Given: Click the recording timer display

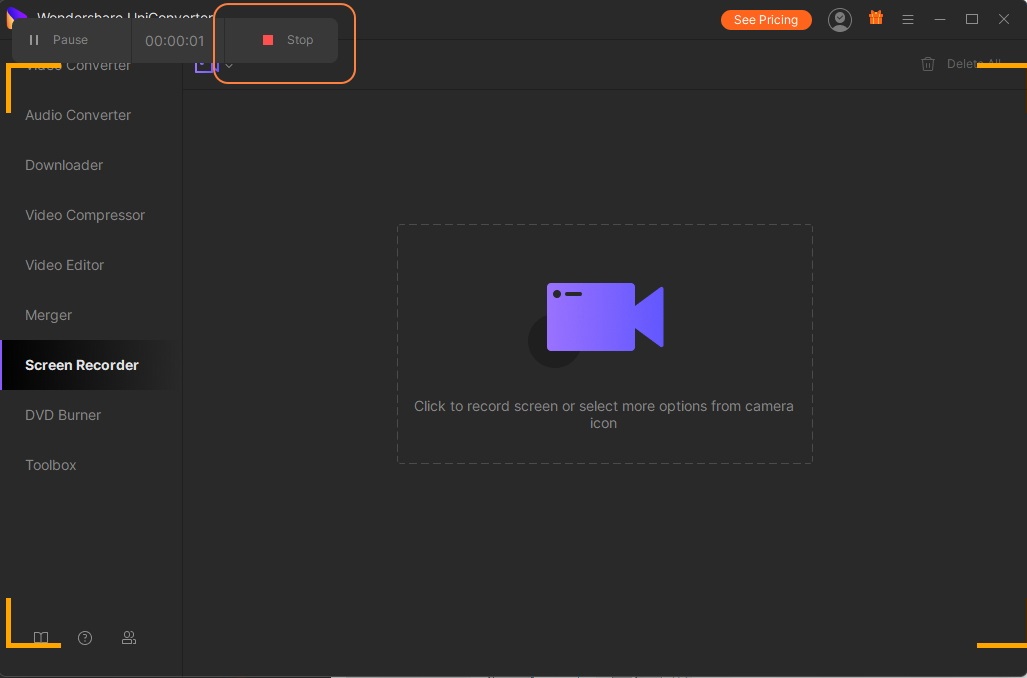Looking at the screenshot, I should (x=175, y=41).
